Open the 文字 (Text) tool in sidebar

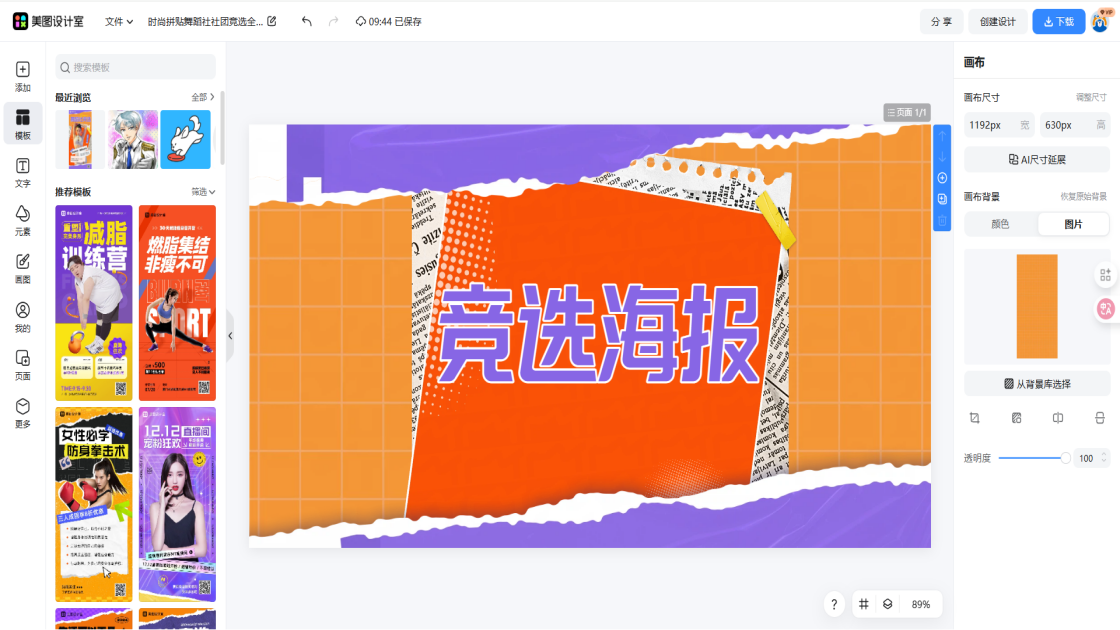coord(22,171)
